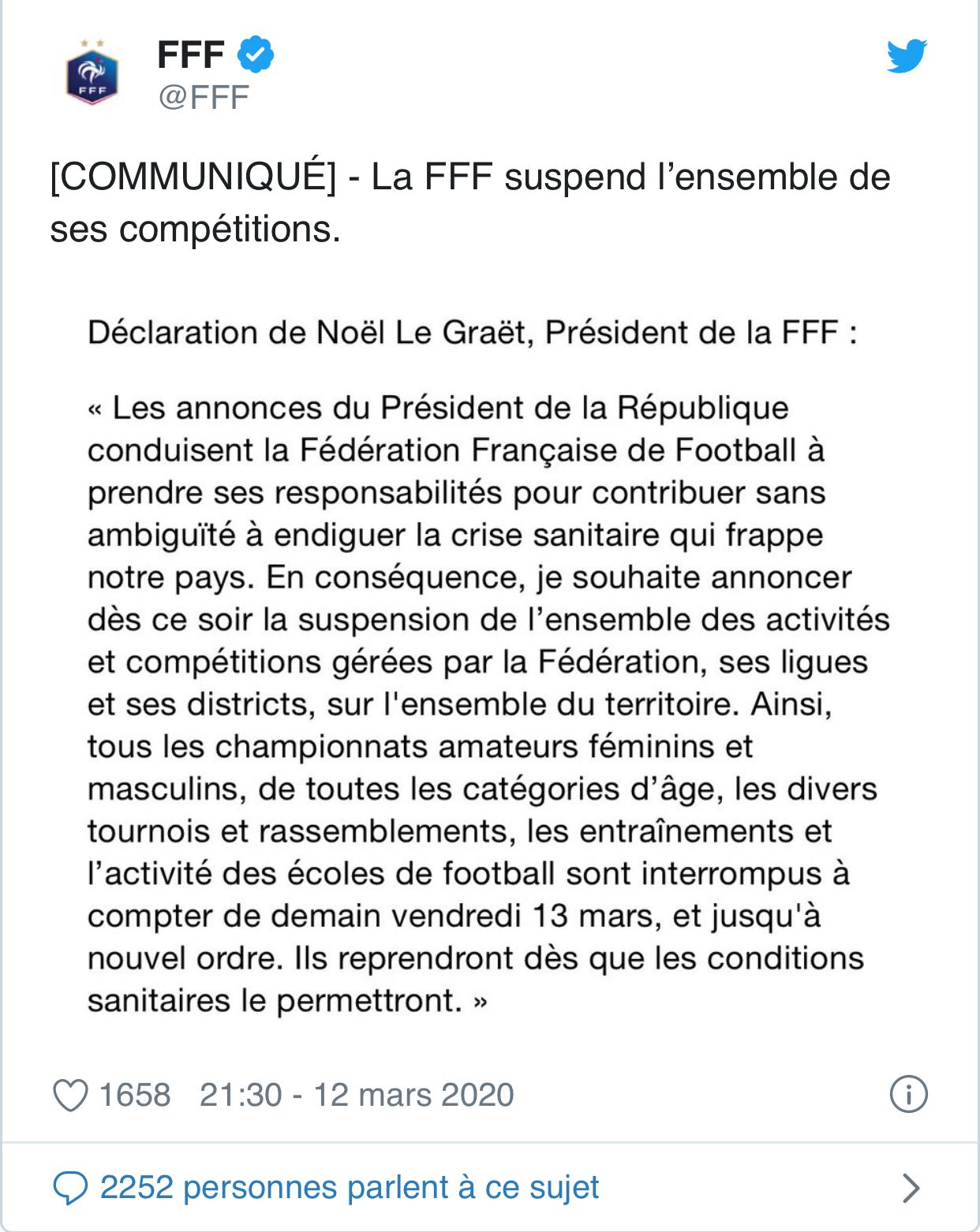Open the @FFF profile handle
Image resolution: width=980 pixels, height=1232 pixels.
pos(204,96)
